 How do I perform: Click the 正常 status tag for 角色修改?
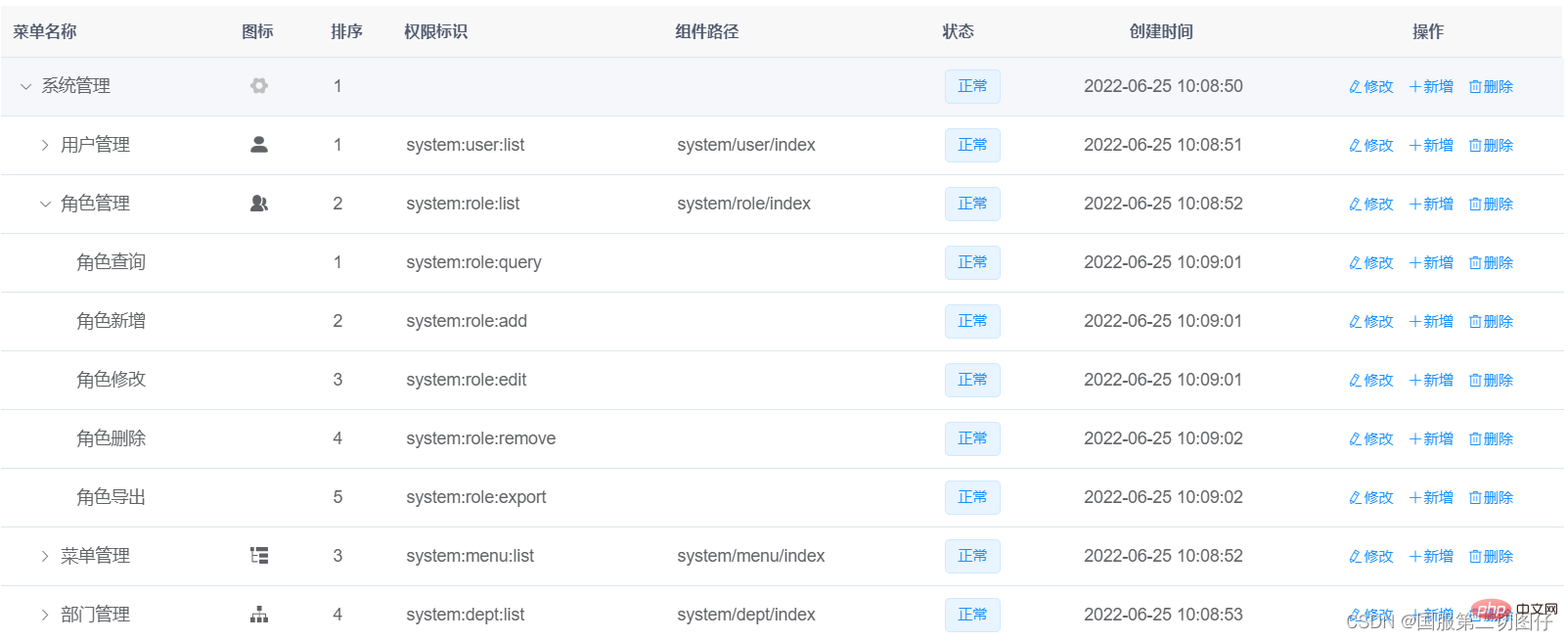(x=972, y=380)
